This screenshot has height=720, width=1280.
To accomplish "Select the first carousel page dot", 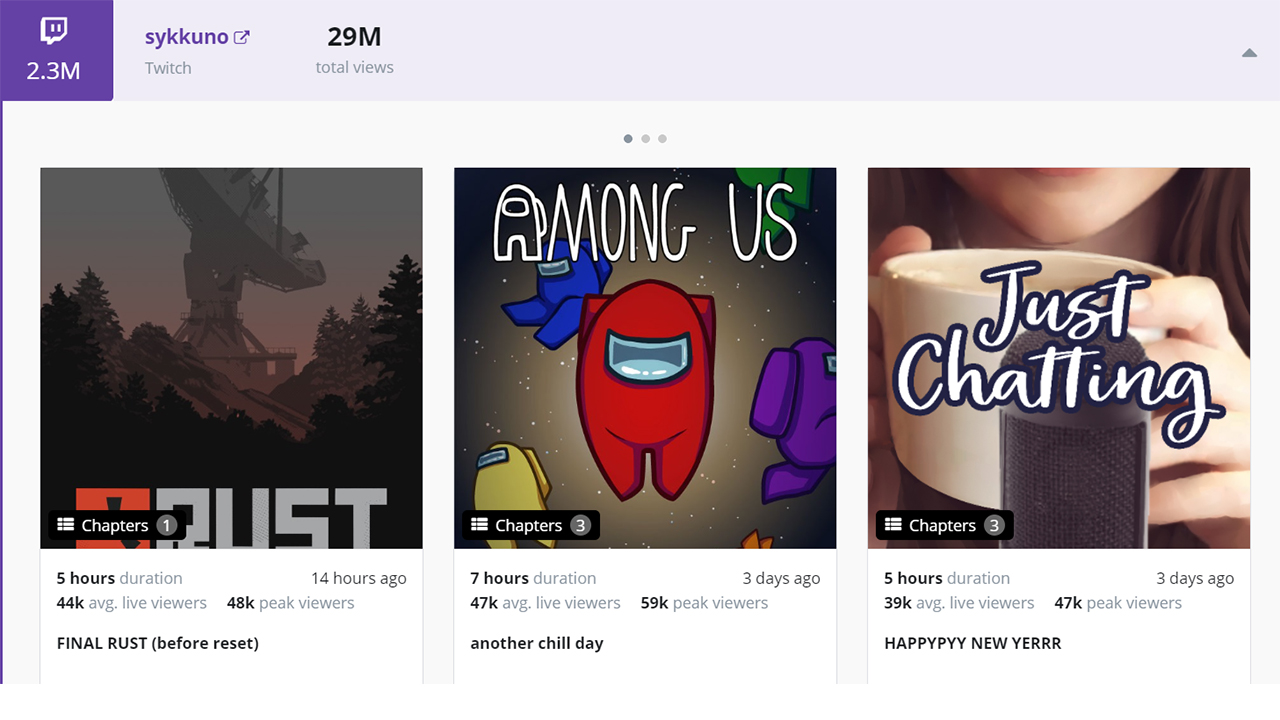I will pos(628,139).
